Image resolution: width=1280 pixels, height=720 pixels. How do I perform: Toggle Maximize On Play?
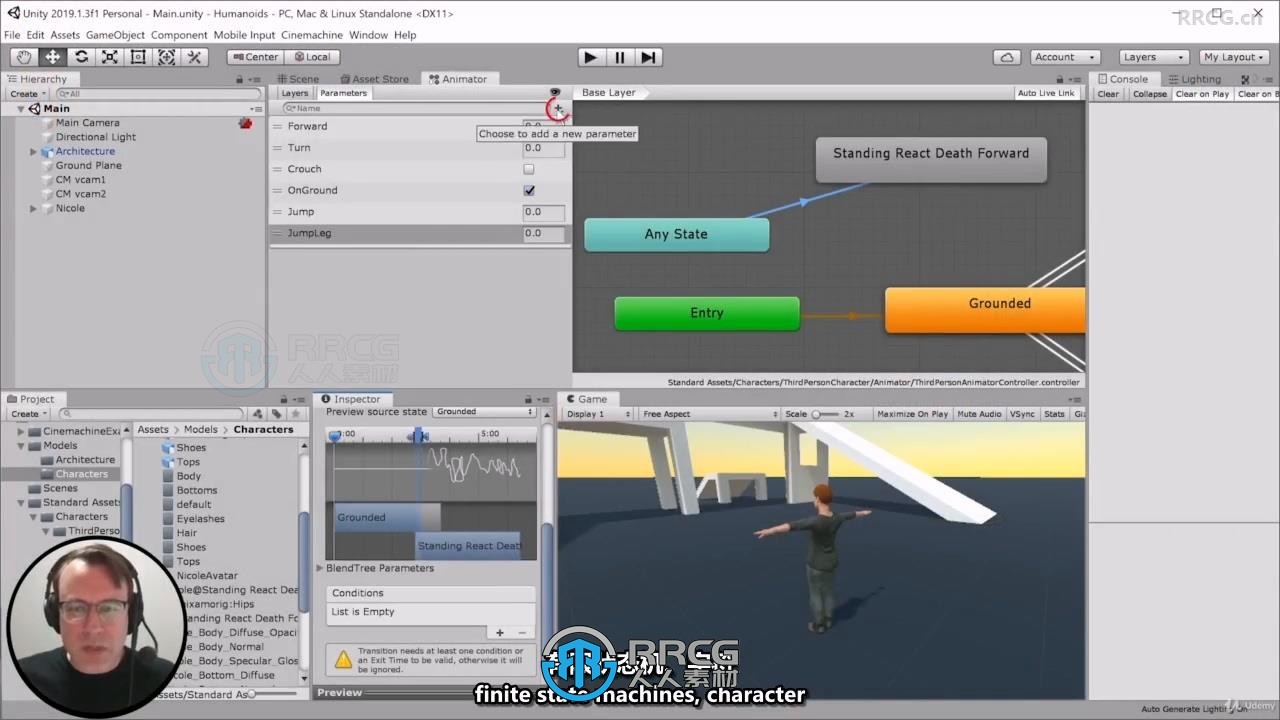click(x=912, y=414)
